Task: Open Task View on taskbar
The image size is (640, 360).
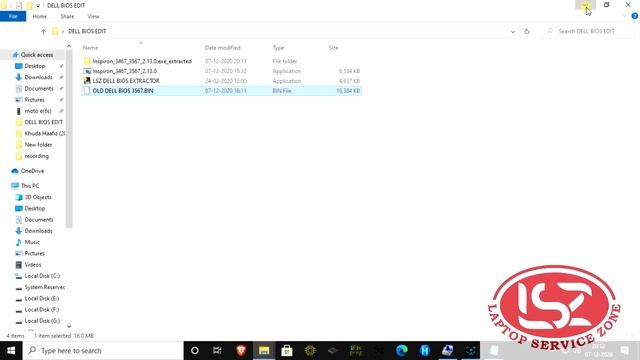Action: coord(217,351)
